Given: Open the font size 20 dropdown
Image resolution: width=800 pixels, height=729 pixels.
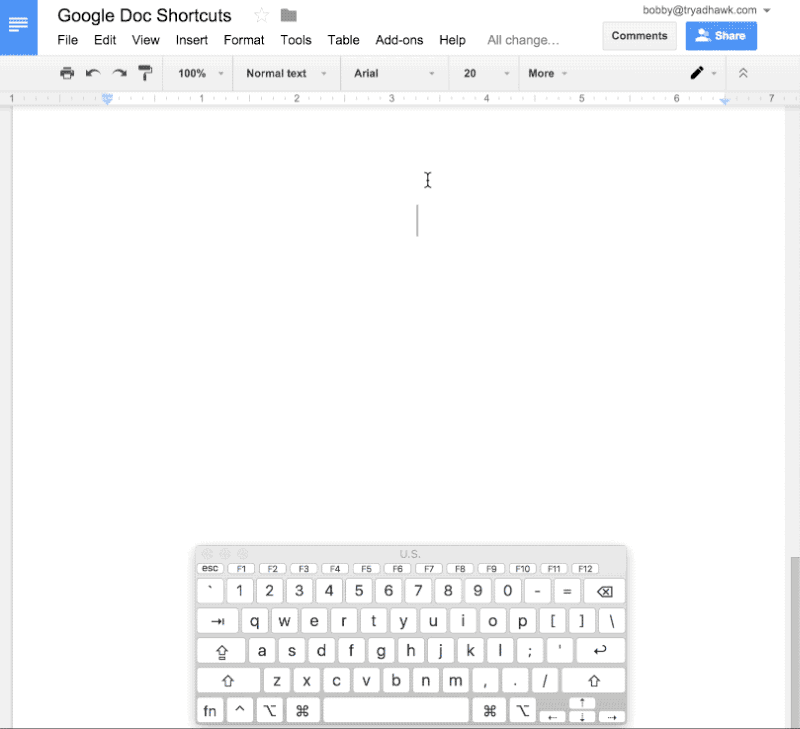Looking at the screenshot, I should (486, 73).
